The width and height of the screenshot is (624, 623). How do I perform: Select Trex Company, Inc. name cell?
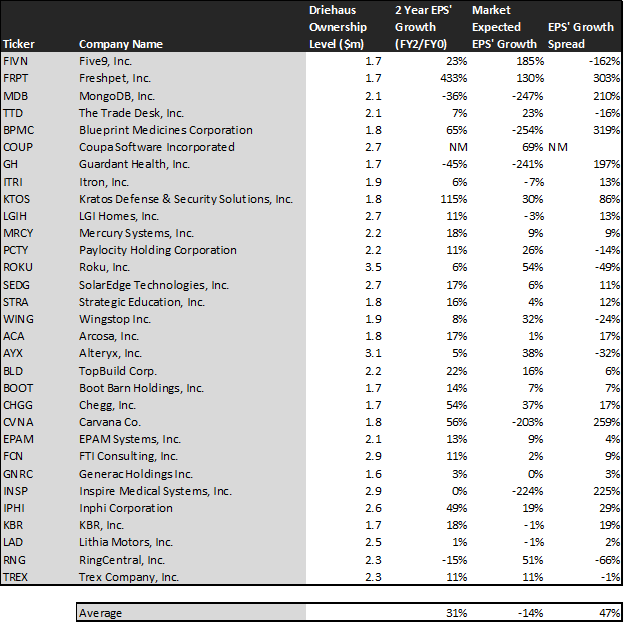pos(129,577)
